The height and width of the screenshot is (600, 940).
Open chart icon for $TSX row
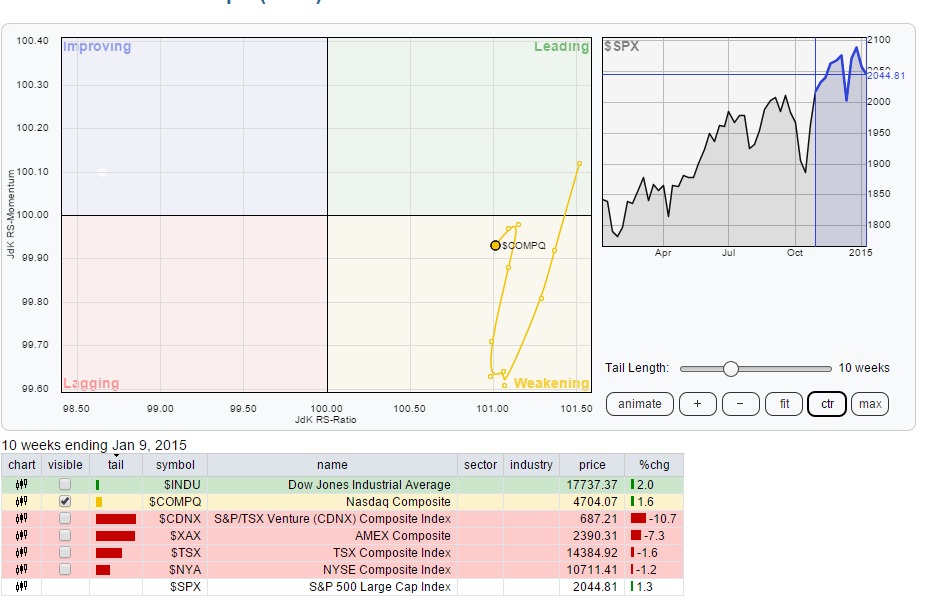22,552
